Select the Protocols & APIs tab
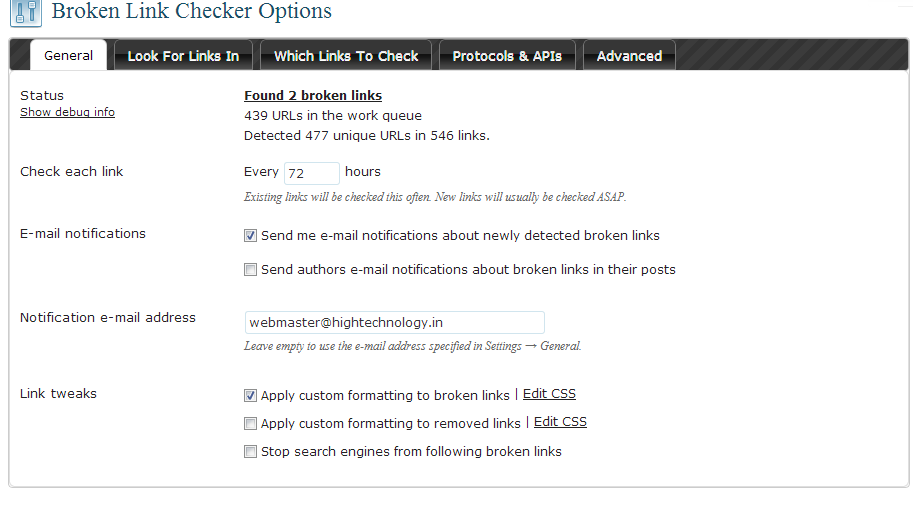 (x=507, y=56)
